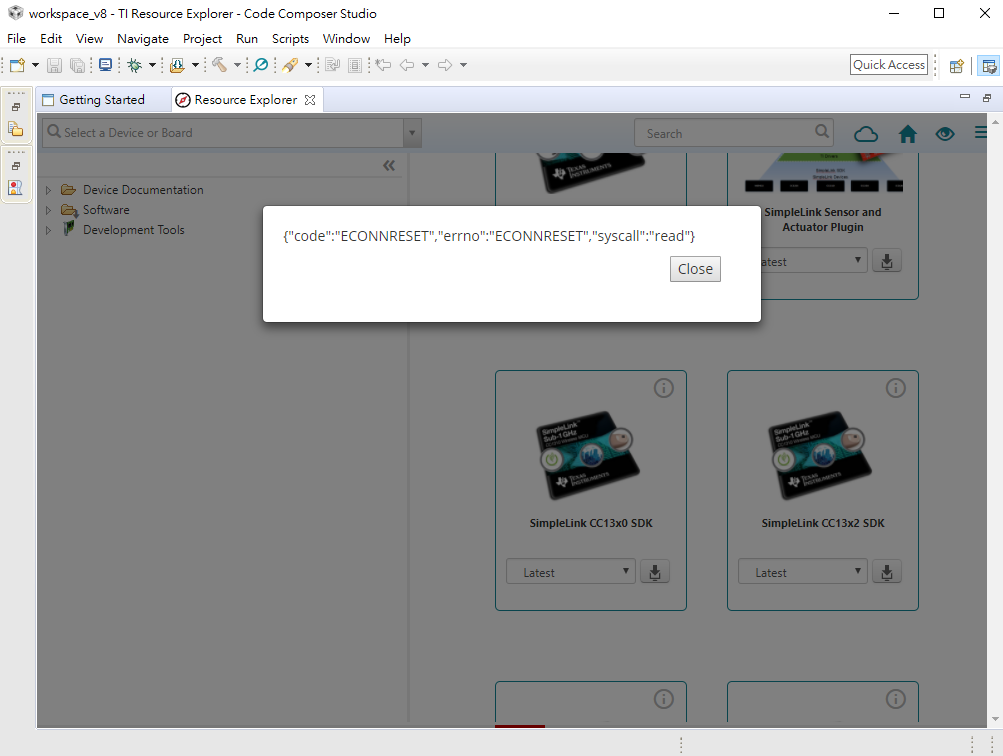1003x756 pixels.
Task: Select Device Documentation in the tree
Action: coord(143,190)
